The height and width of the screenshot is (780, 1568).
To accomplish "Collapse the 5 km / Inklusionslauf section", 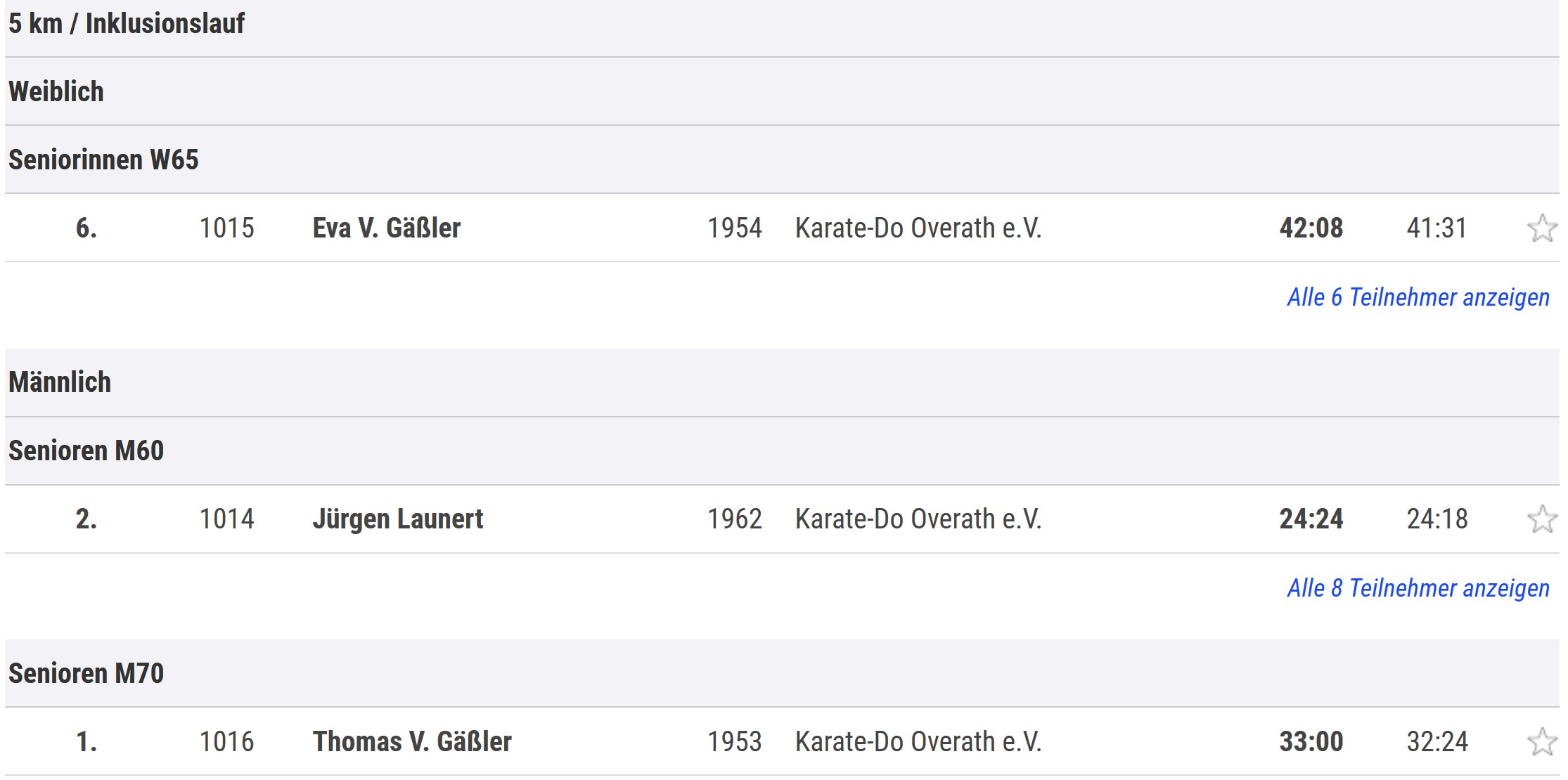I will tap(127, 24).
